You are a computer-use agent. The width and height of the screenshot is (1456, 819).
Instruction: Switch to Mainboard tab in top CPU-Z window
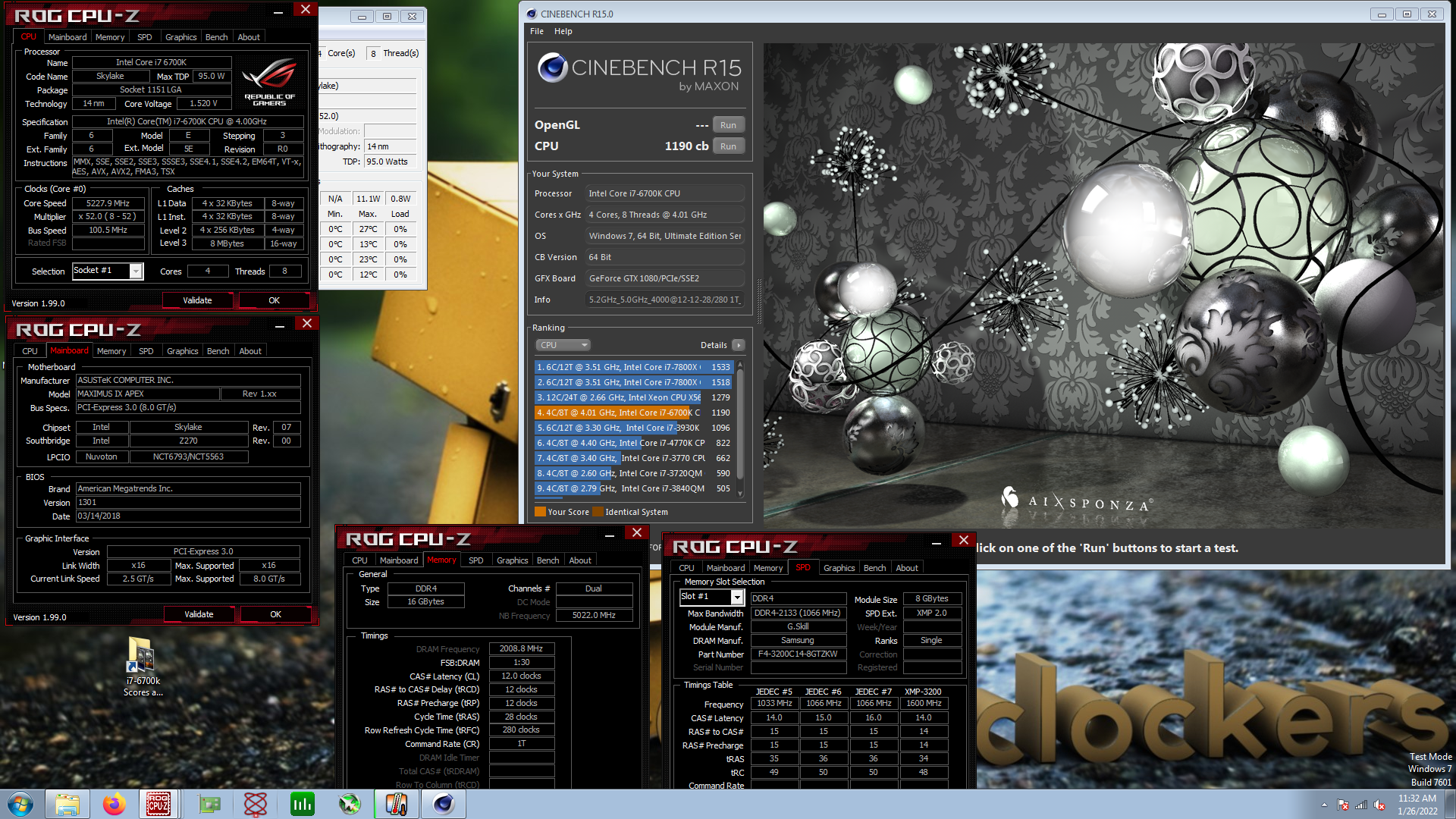[67, 37]
